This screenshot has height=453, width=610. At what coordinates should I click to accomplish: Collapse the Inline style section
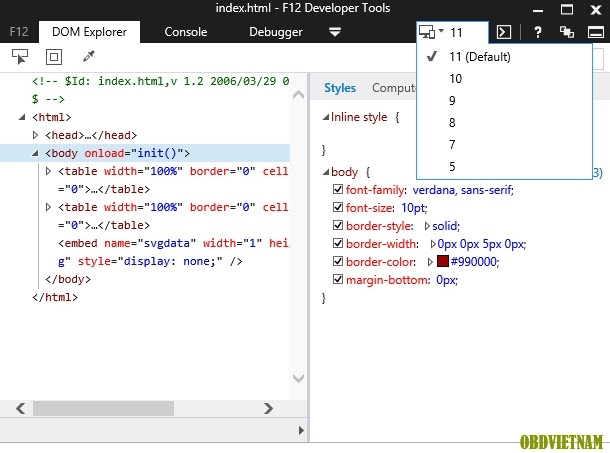tap(324, 117)
